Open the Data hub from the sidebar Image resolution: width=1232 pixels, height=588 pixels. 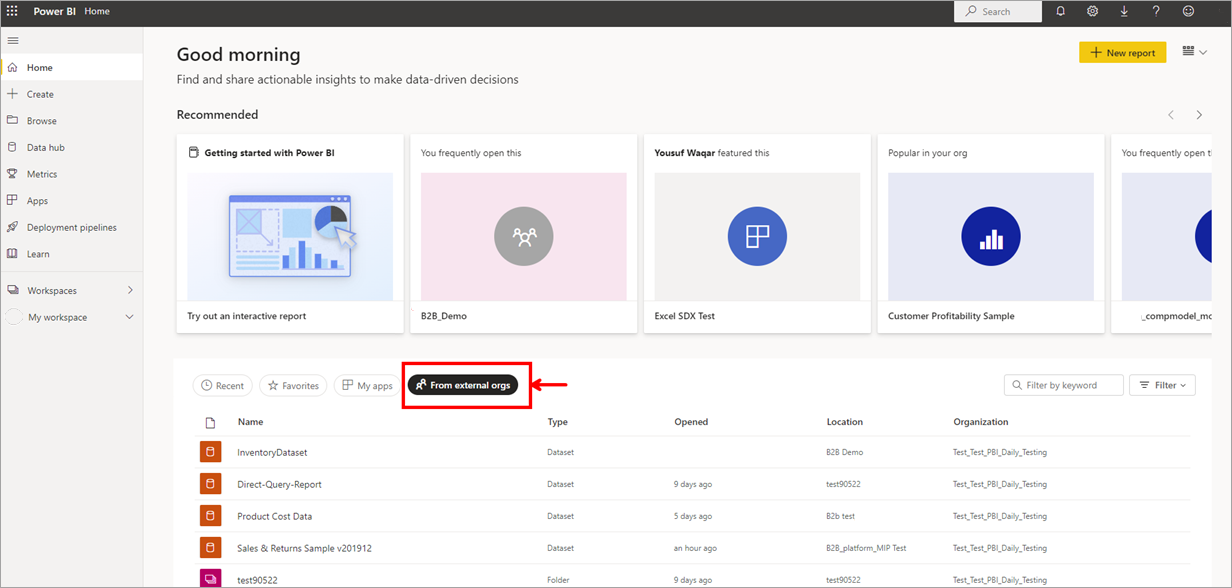click(45, 146)
